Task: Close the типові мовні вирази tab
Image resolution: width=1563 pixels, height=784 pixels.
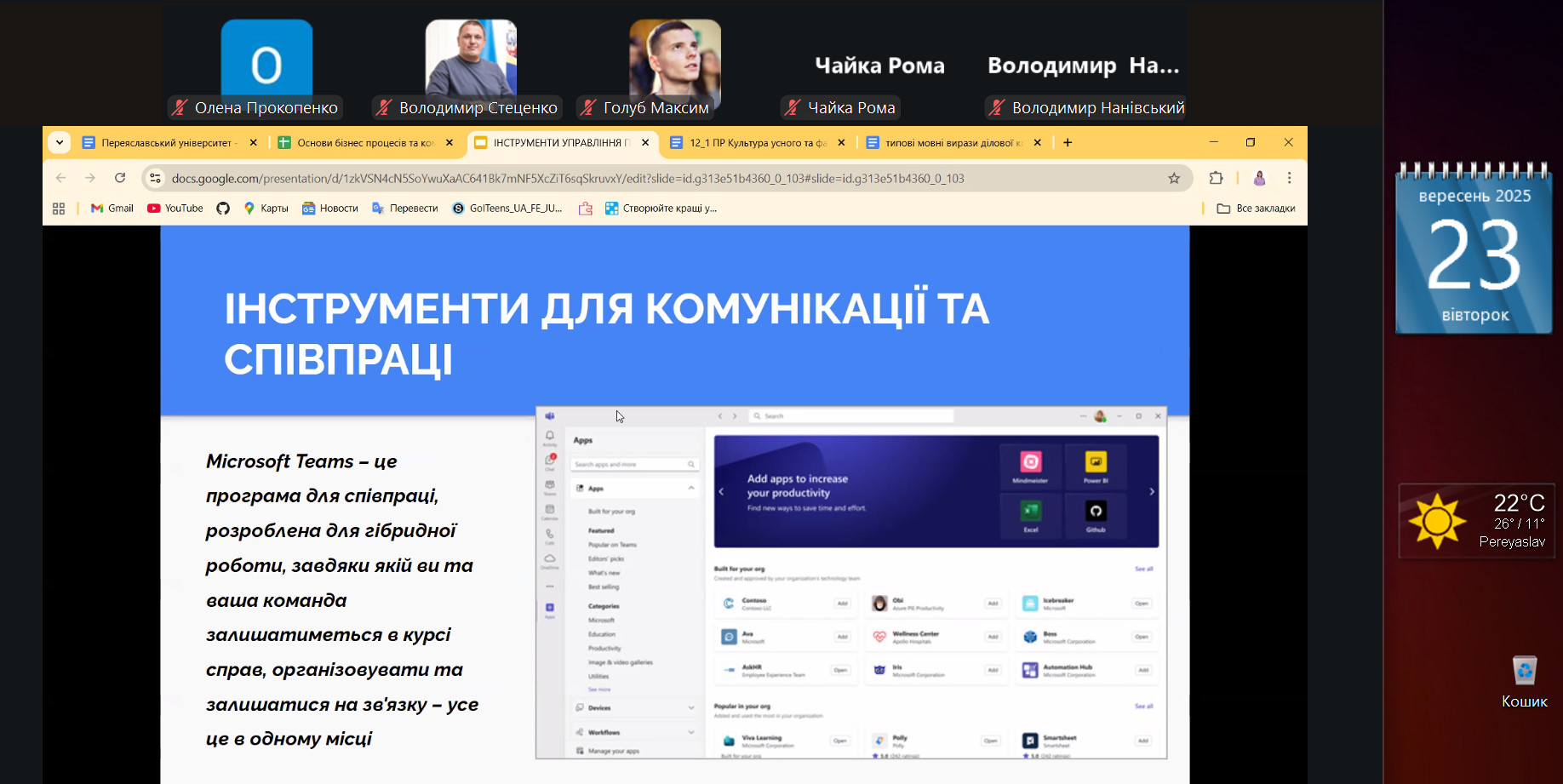Action: pyautogui.click(x=1037, y=143)
